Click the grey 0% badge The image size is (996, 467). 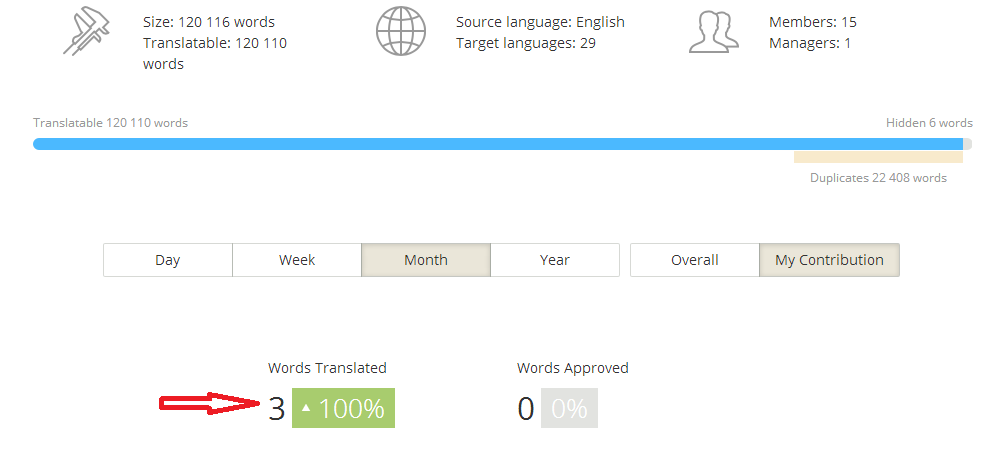(x=569, y=408)
